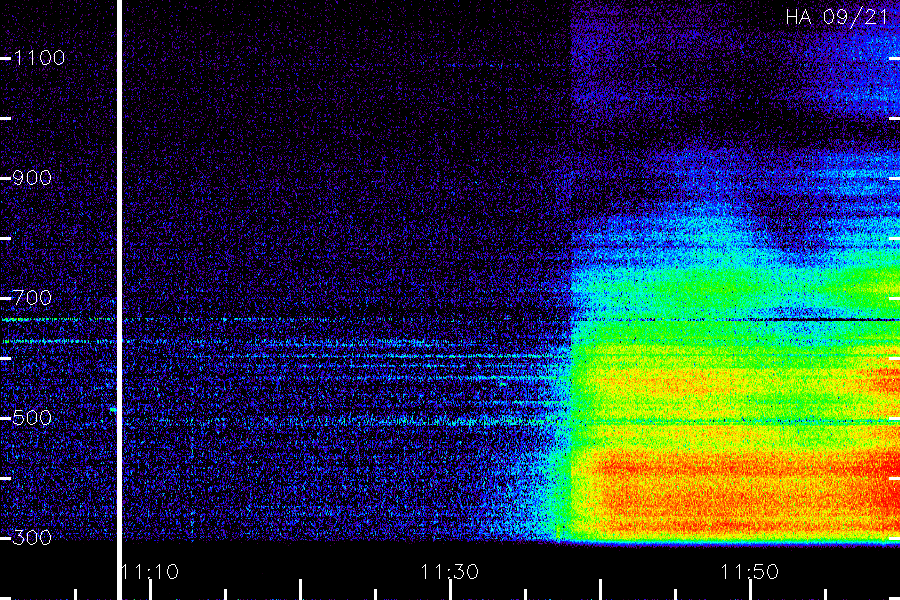Click the white vertical time marker line
900x600 pixels.
click(x=119, y=300)
